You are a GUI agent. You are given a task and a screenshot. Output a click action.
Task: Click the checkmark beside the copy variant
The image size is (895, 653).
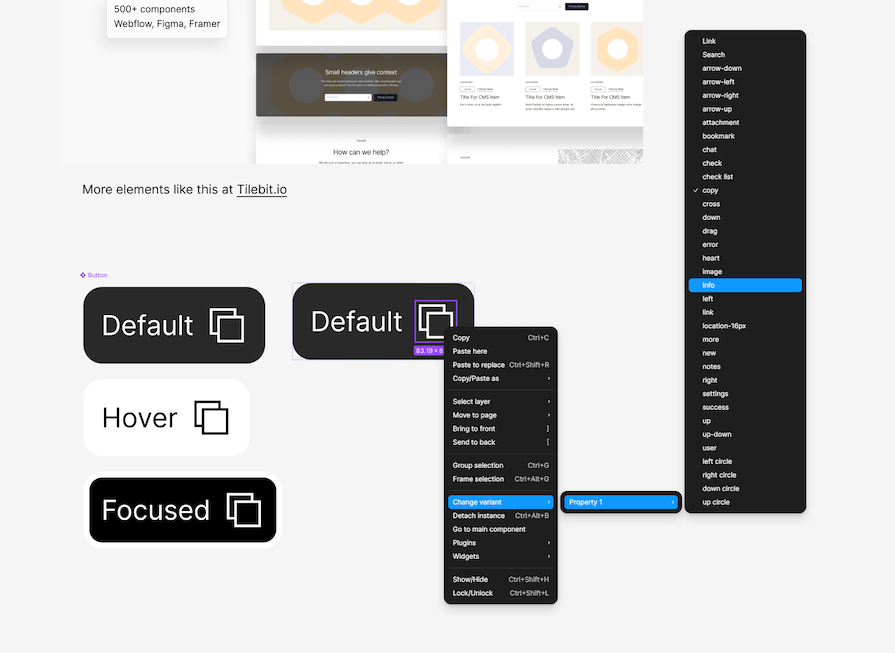[695, 190]
